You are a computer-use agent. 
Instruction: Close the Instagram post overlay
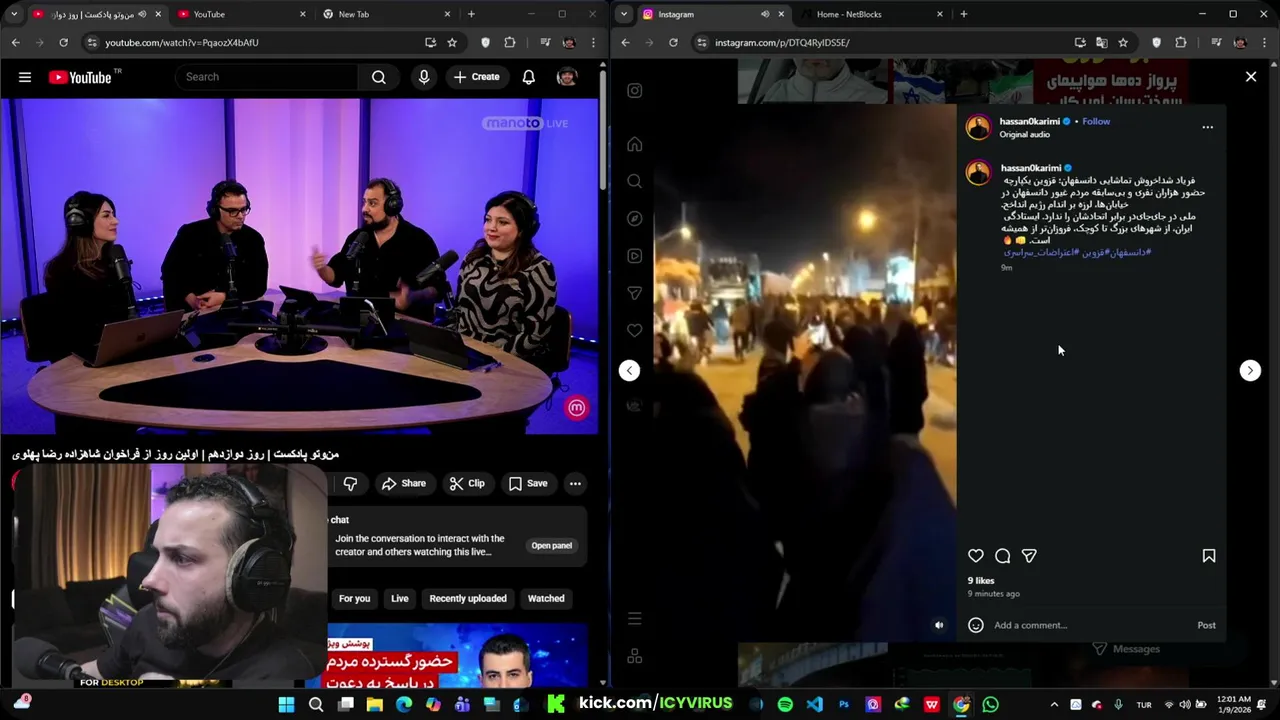tap(1250, 76)
